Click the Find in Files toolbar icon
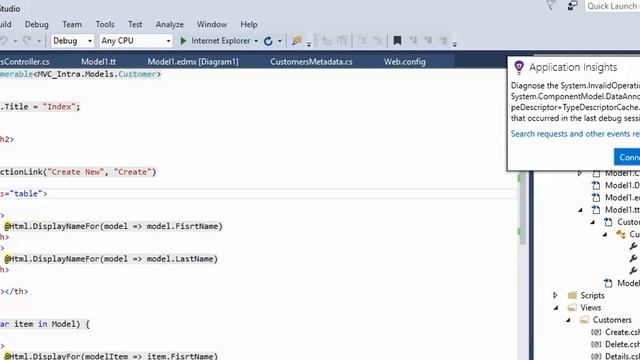640x360 pixels. [x=297, y=41]
